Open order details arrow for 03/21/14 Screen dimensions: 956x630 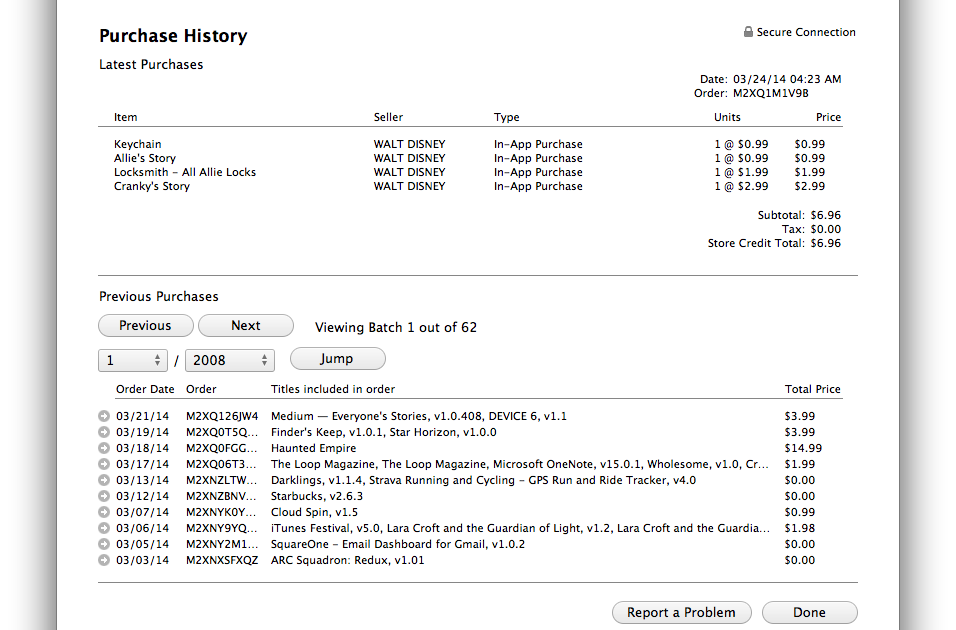pos(104,416)
